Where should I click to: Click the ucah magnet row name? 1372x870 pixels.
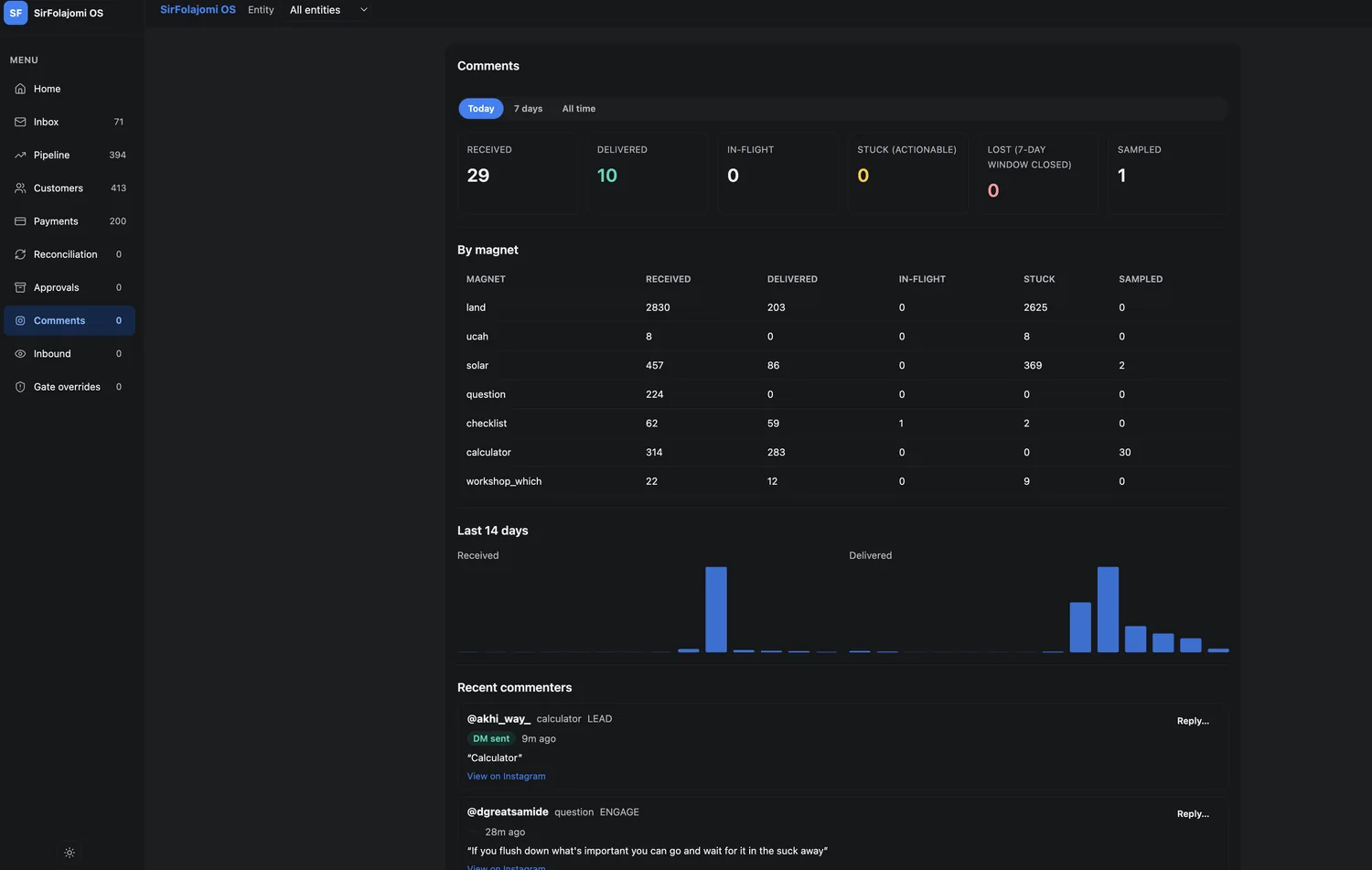click(x=477, y=337)
